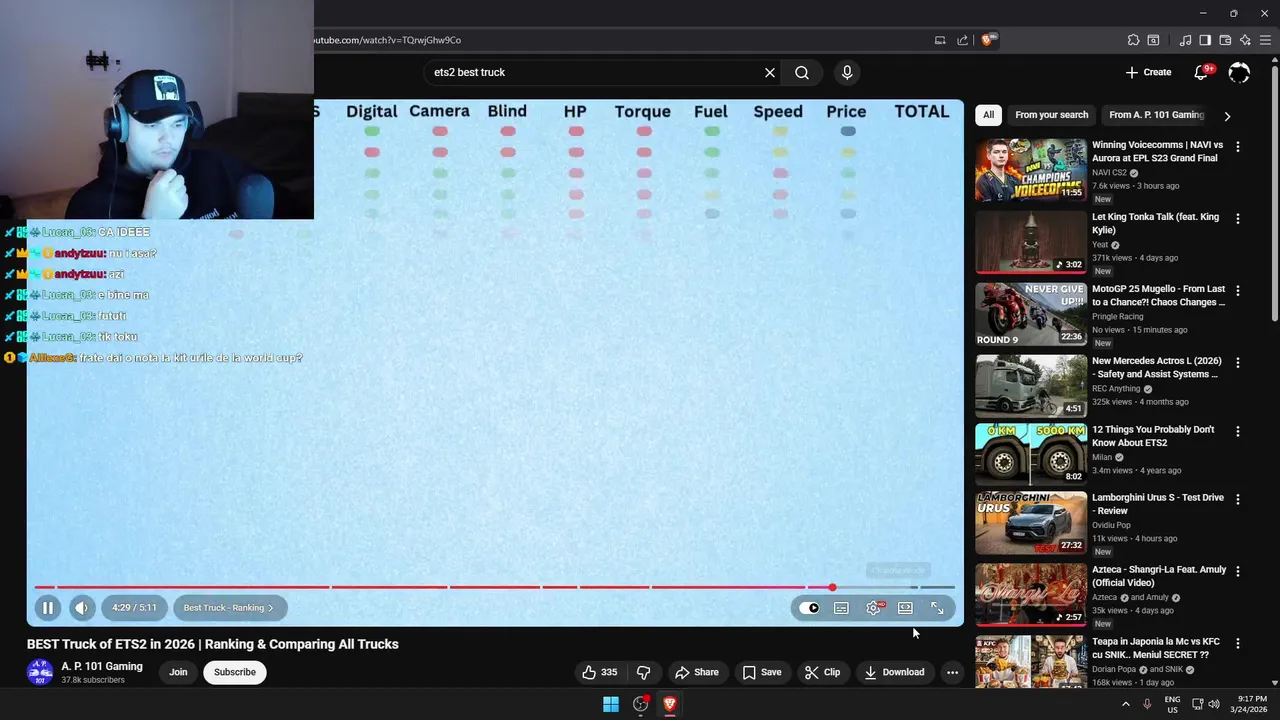The height and width of the screenshot is (720, 1280).
Task: Save video to playlist
Action: tap(761, 672)
